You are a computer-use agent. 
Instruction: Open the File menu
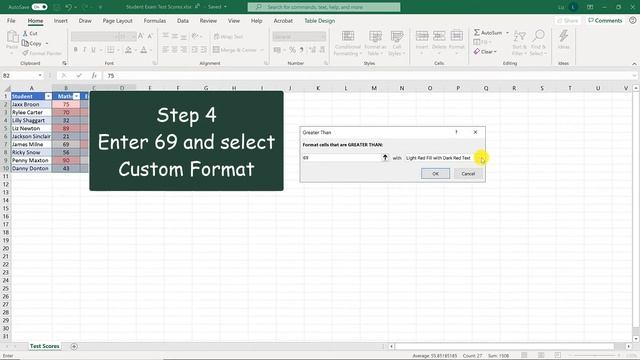11,20
